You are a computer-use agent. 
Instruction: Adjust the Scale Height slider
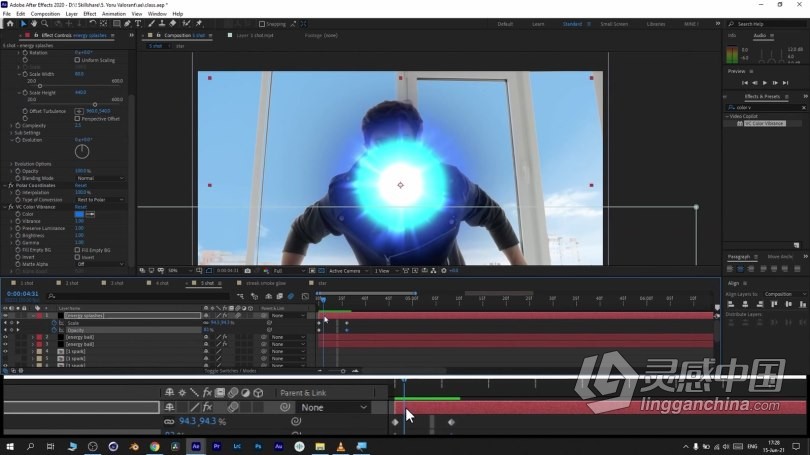pyautogui.click(x=95, y=104)
